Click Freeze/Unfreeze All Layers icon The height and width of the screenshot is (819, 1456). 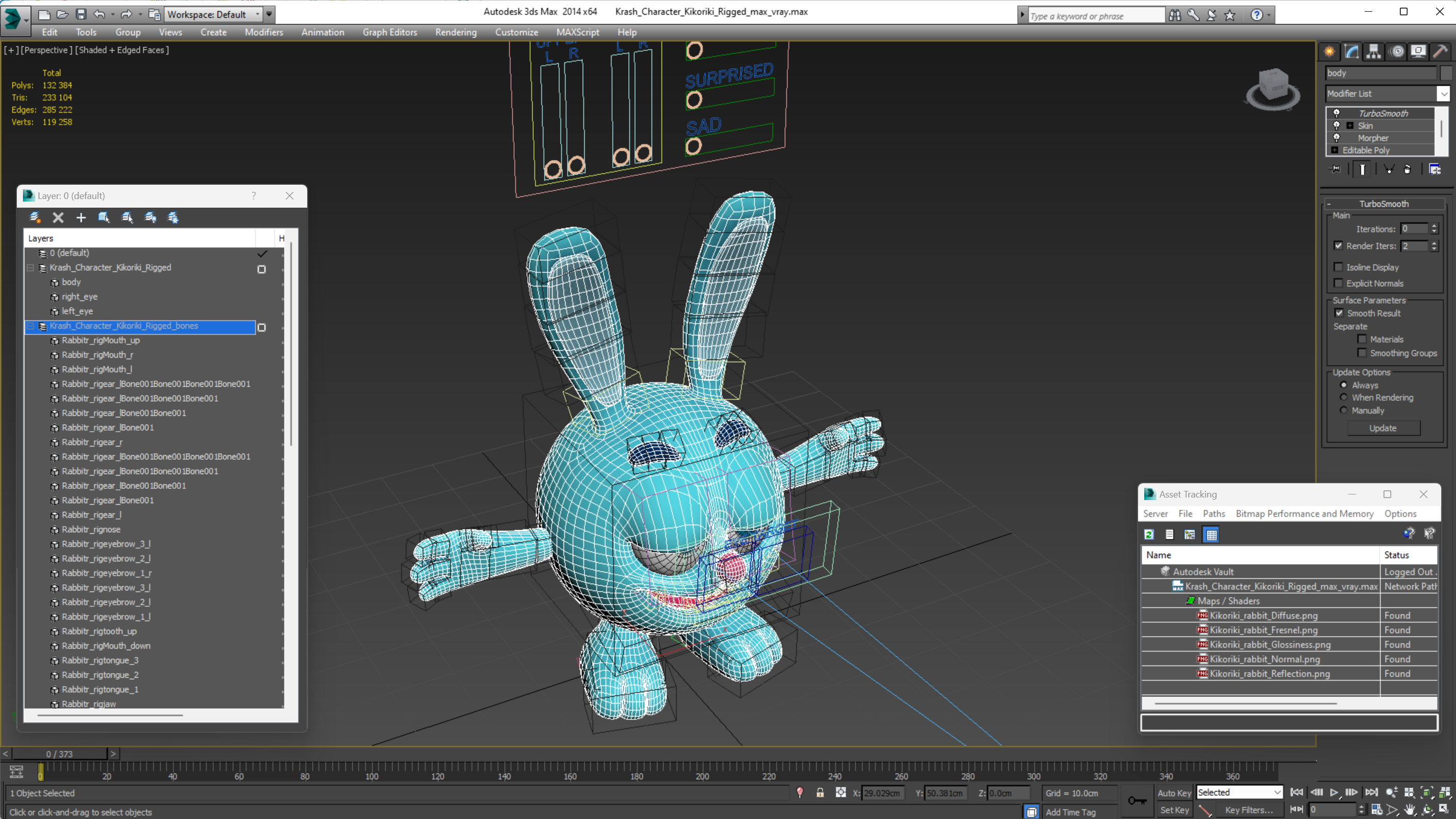point(173,217)
